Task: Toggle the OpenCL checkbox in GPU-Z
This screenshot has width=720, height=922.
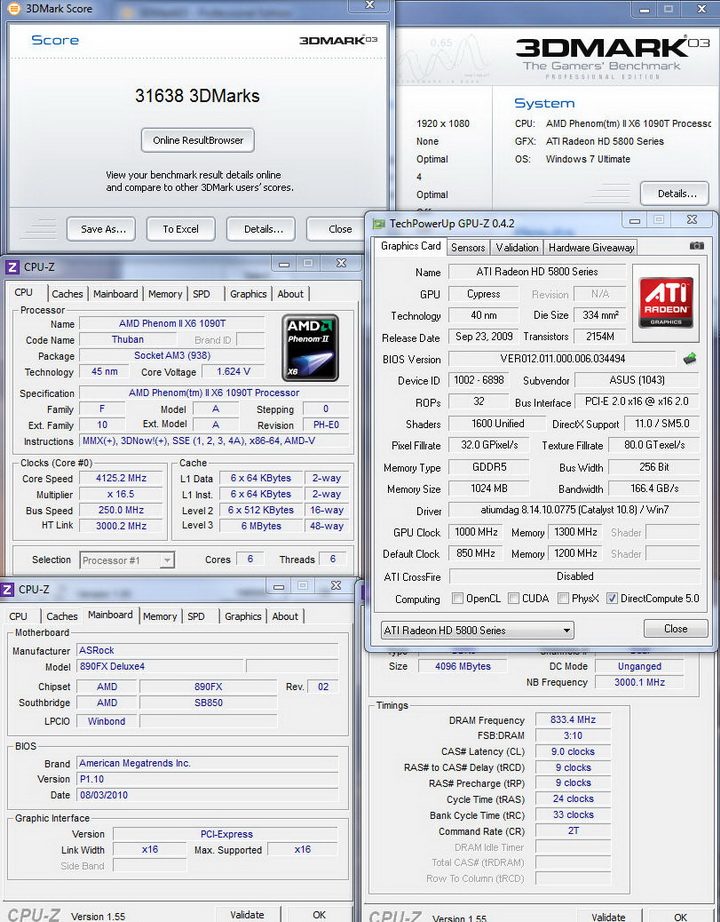Action: (457, 598)
